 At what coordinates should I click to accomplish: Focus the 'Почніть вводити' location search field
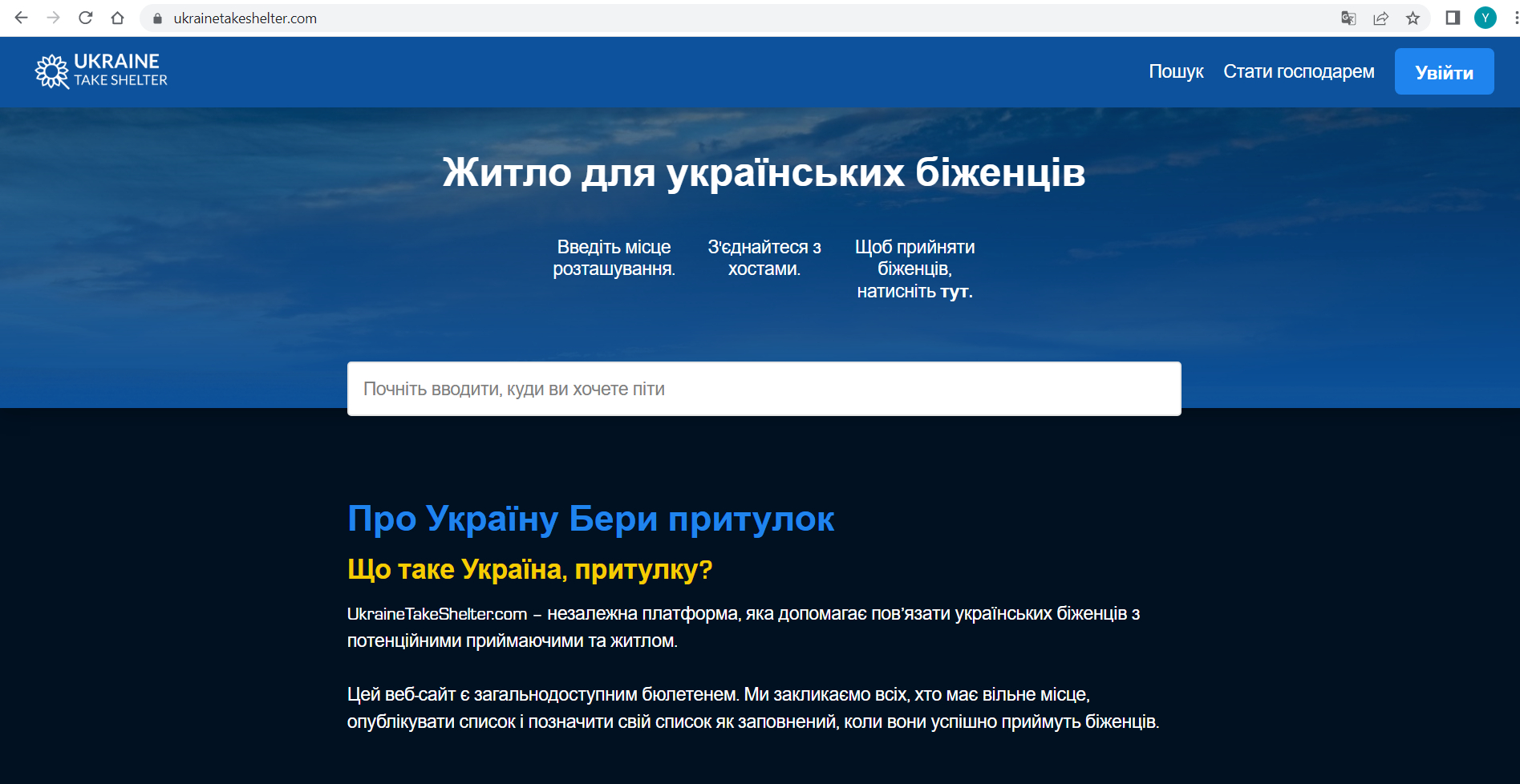point(764,389)
